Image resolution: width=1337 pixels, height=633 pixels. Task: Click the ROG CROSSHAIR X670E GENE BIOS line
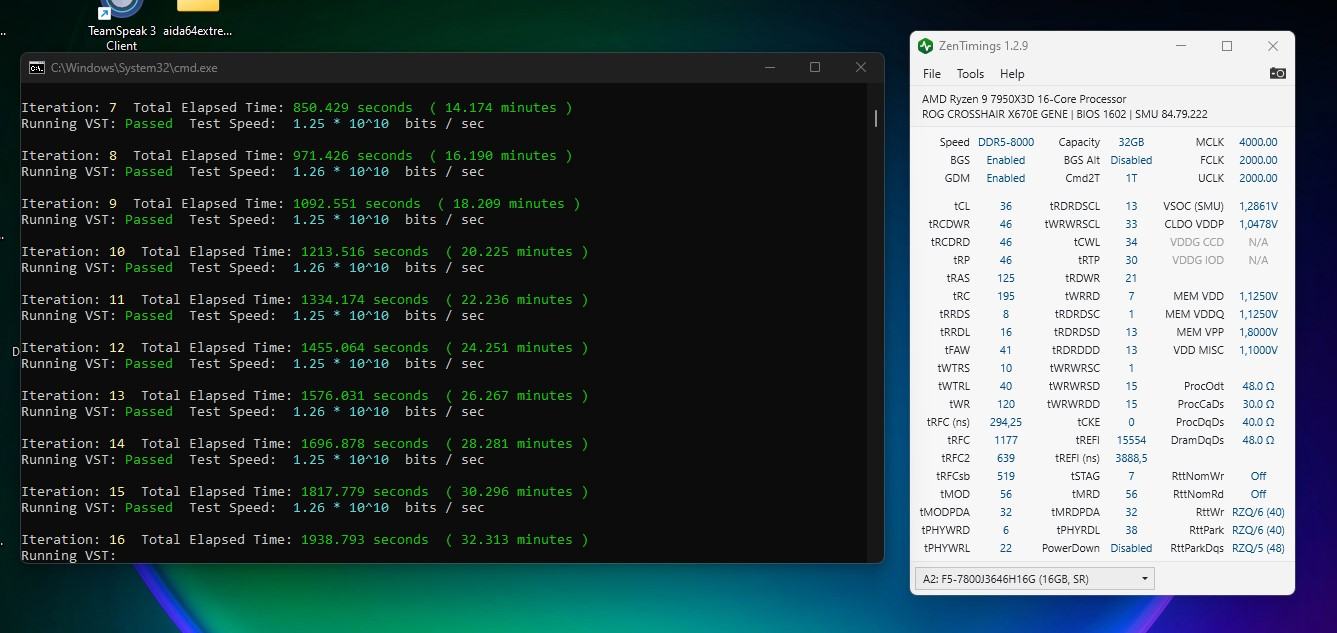pos(1064,114)
